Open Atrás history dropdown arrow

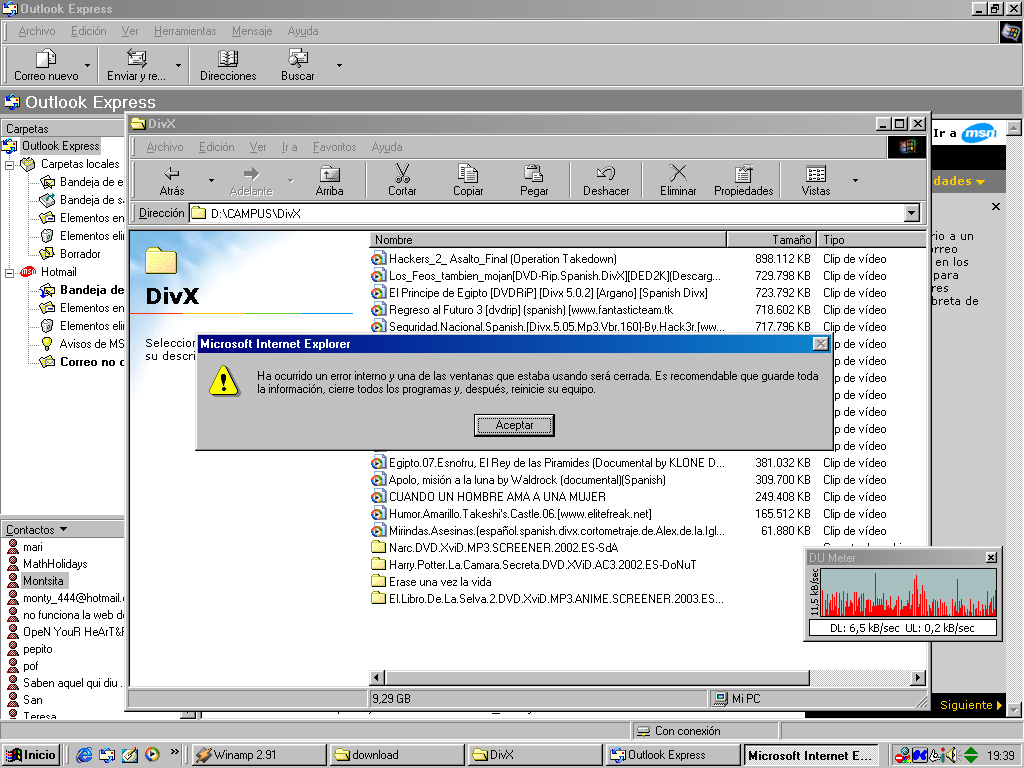[211, 180]
